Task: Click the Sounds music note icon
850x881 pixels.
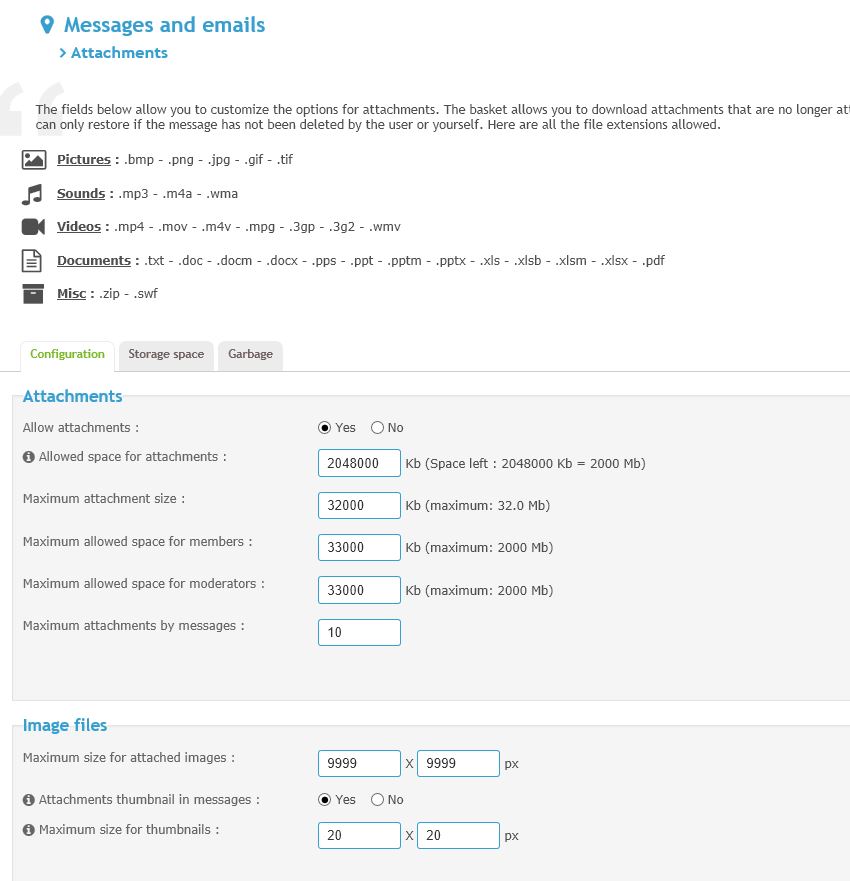Action: pos(33,194)
